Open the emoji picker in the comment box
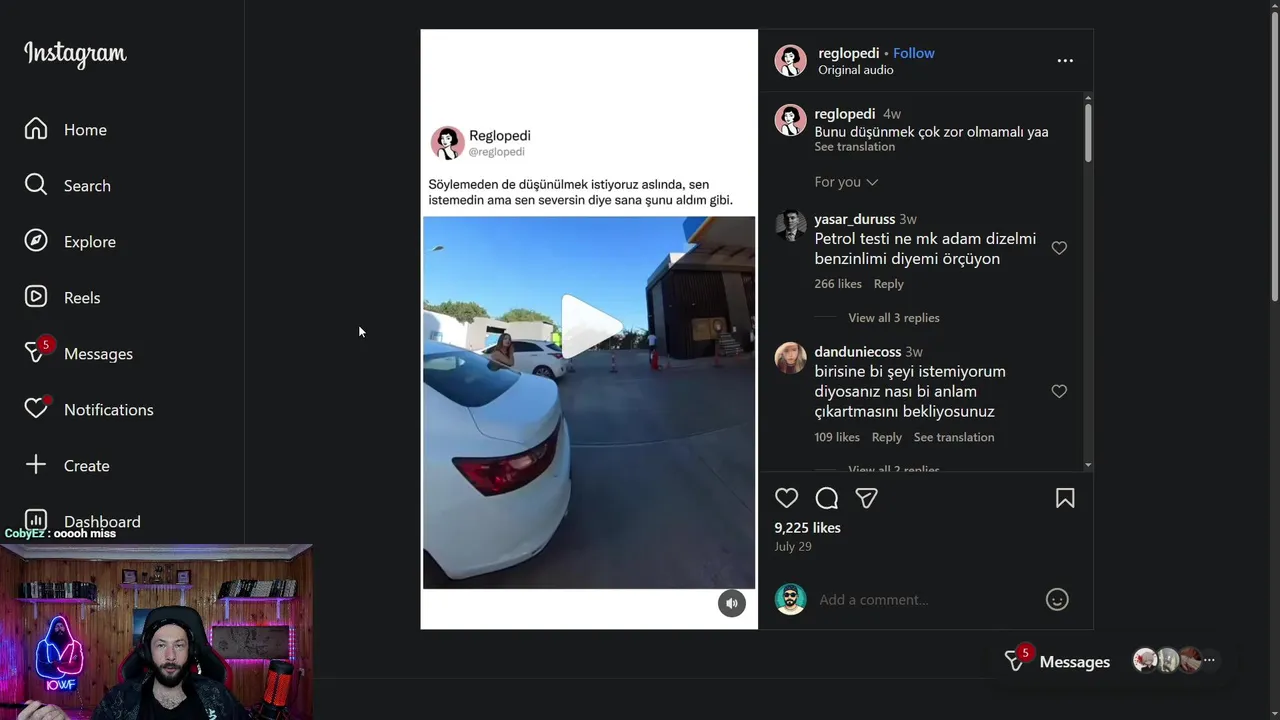The image size is (1280, 720). click(x=1057, y=599)
